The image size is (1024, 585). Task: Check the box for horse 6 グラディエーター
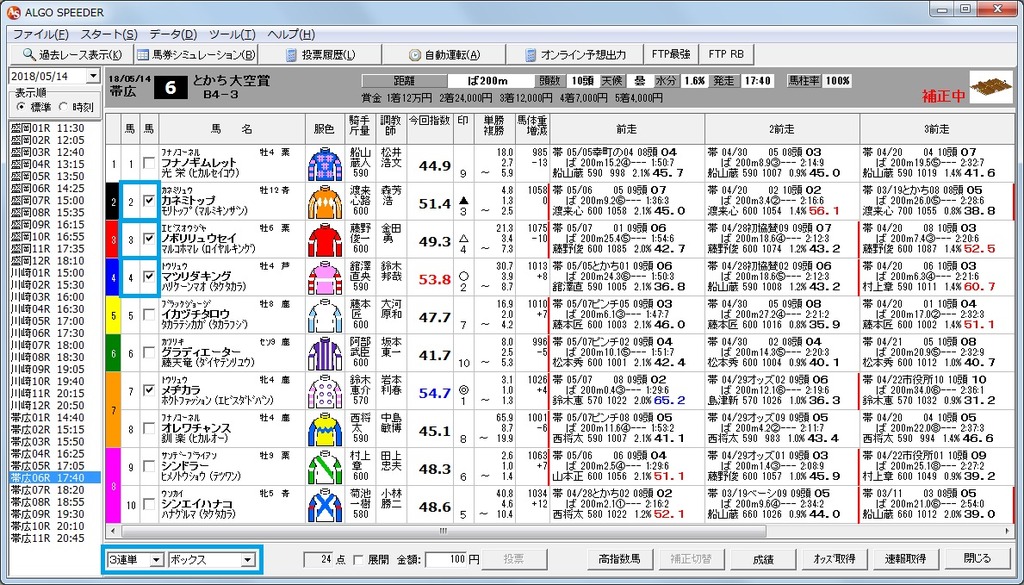click(x=149, y=353)
